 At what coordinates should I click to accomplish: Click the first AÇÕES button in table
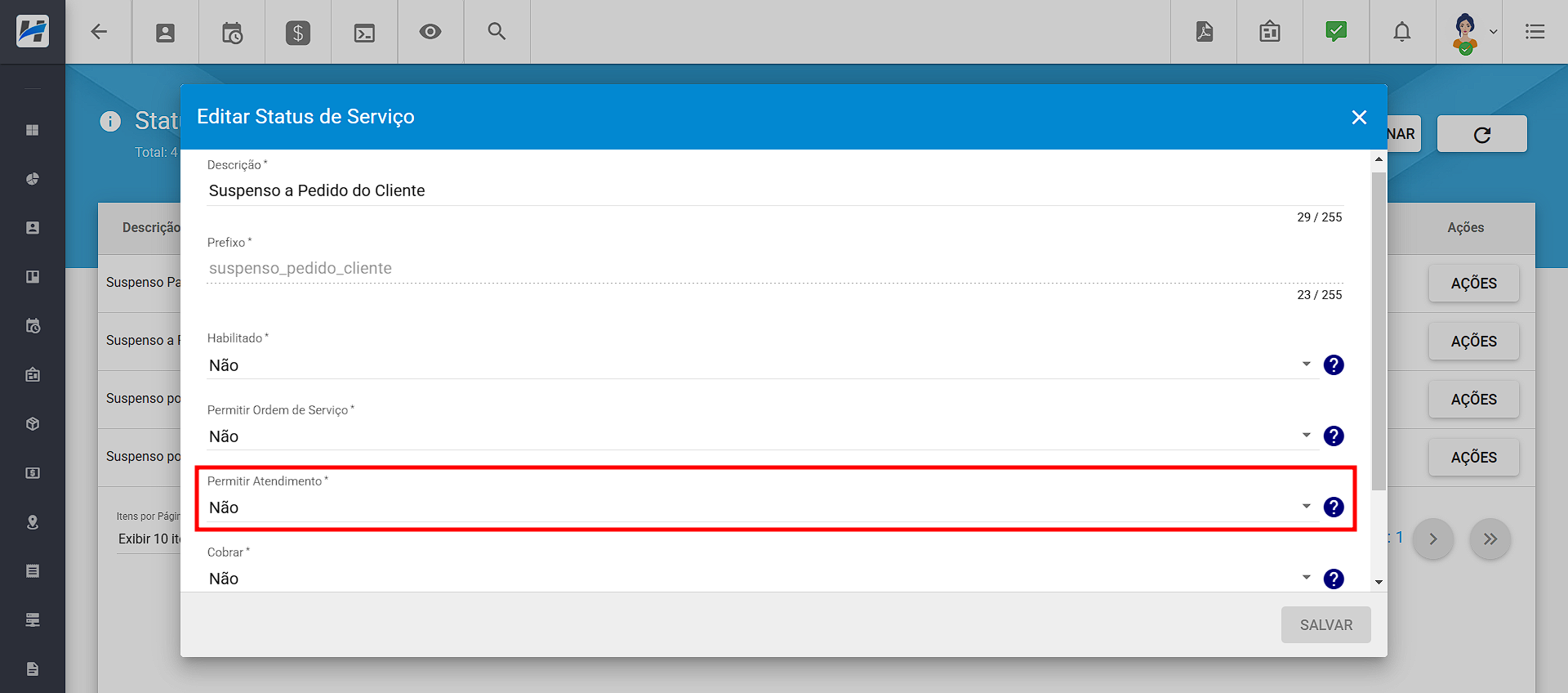[x=1473, y=284]
